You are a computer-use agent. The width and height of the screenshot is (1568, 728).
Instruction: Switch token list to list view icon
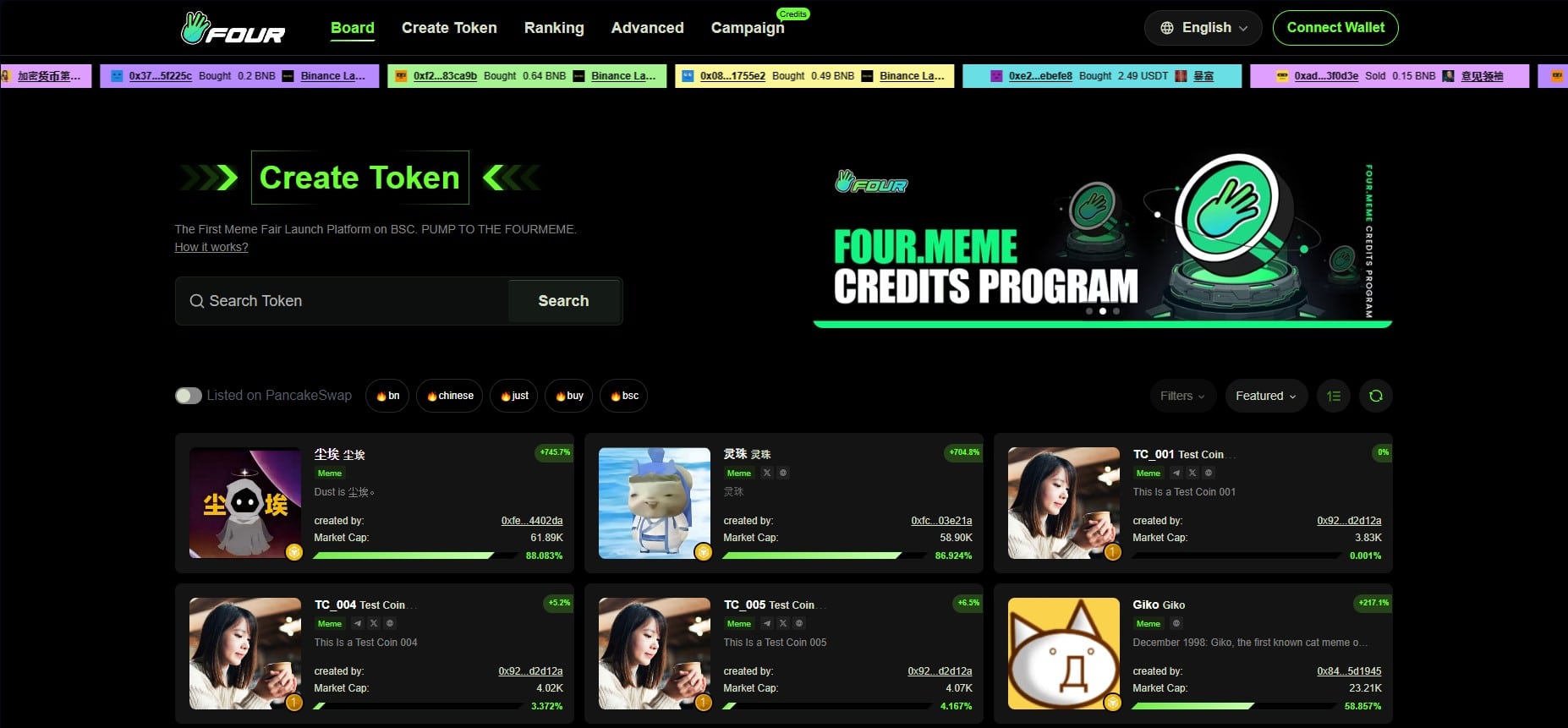[x=1334, y=396]
